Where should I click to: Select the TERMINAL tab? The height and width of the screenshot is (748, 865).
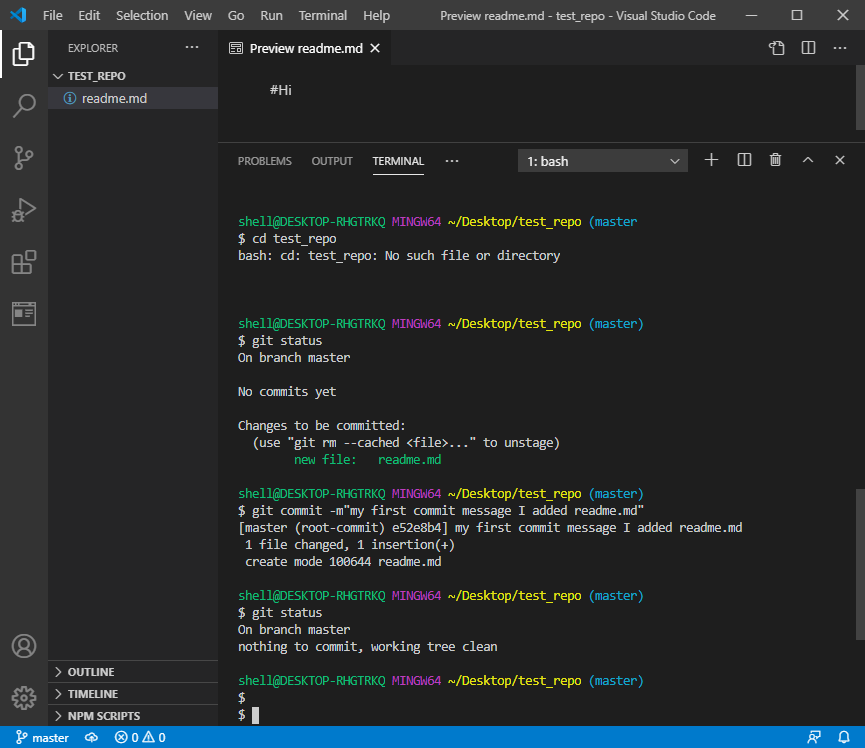[x=398, y=161]
